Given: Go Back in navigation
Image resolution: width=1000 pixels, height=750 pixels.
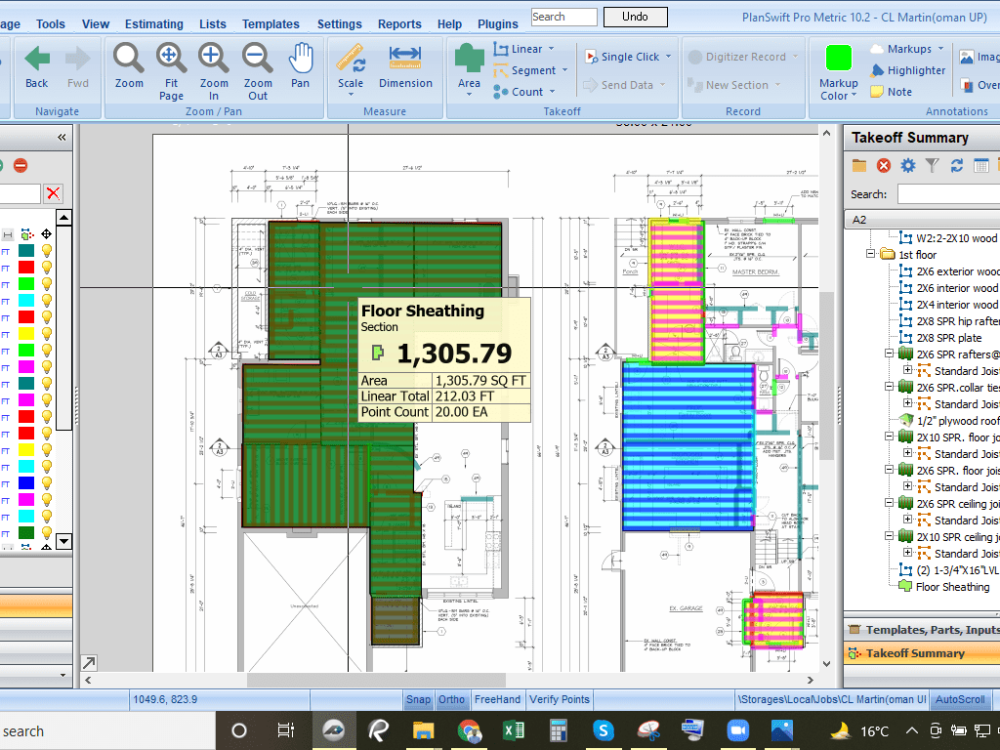Looking at the screenshot, I should coord(37,67).
